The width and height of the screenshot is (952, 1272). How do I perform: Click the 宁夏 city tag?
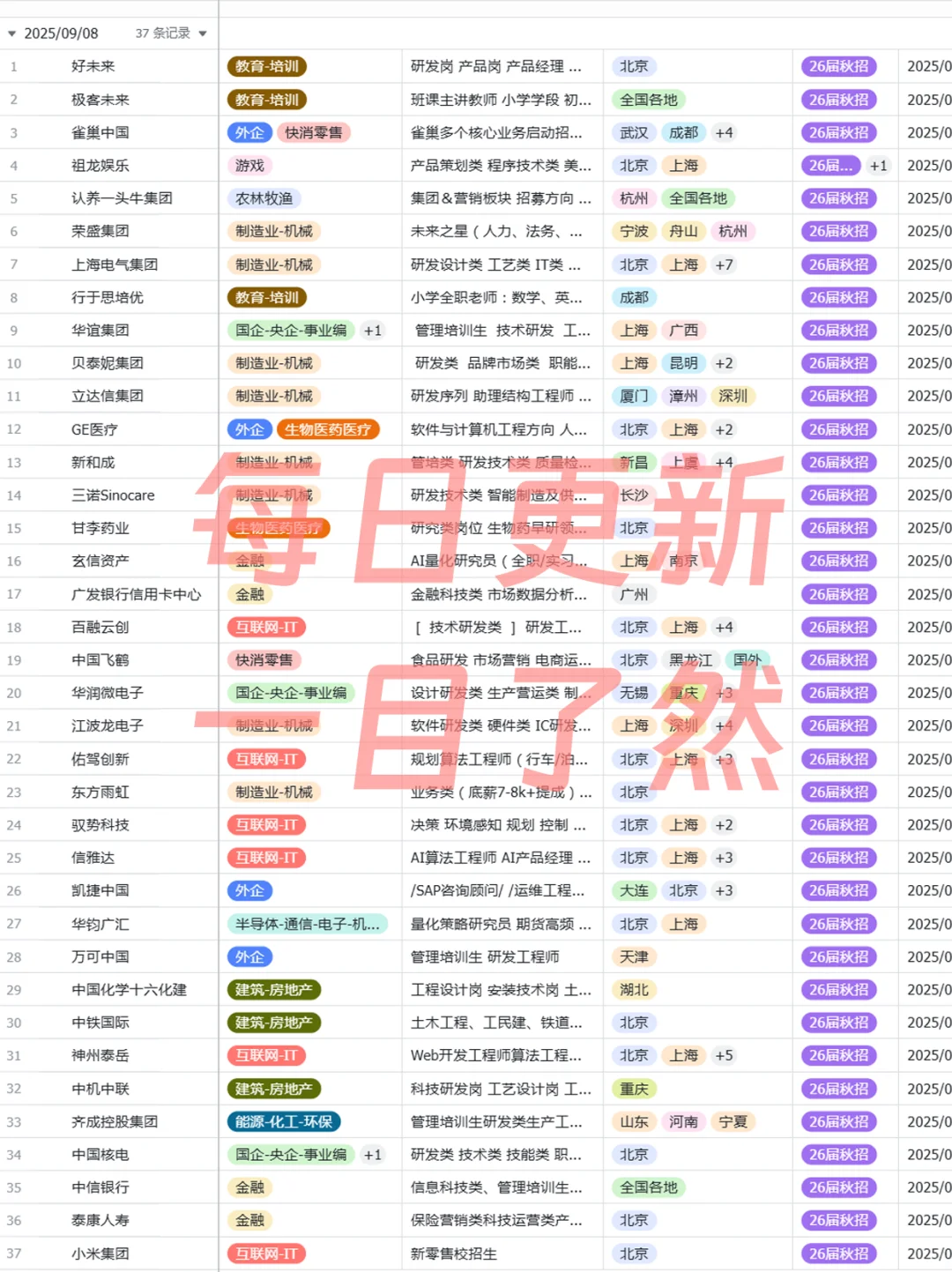coord(733,1121)
